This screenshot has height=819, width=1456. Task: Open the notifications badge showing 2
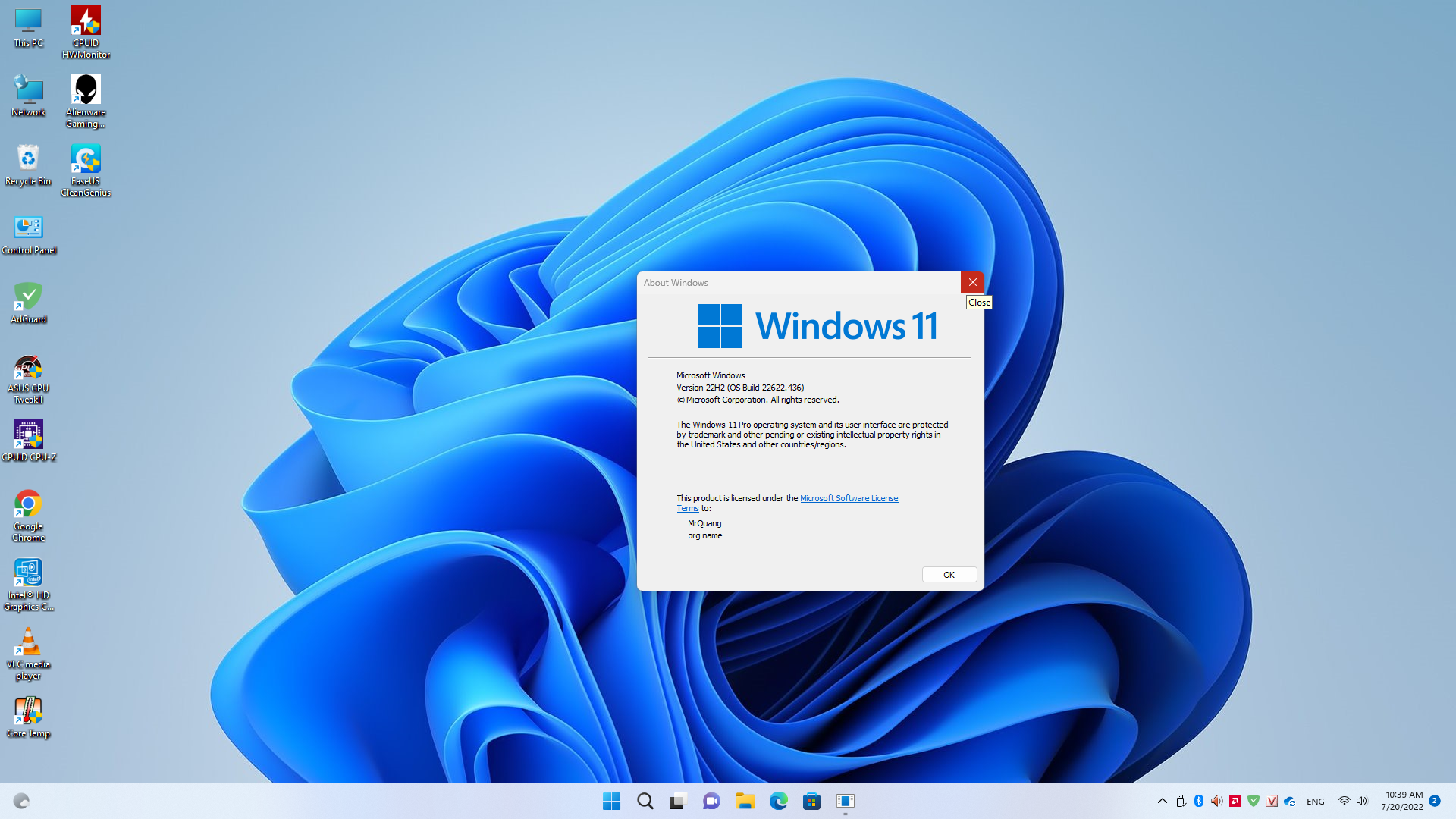[1435, 801]
